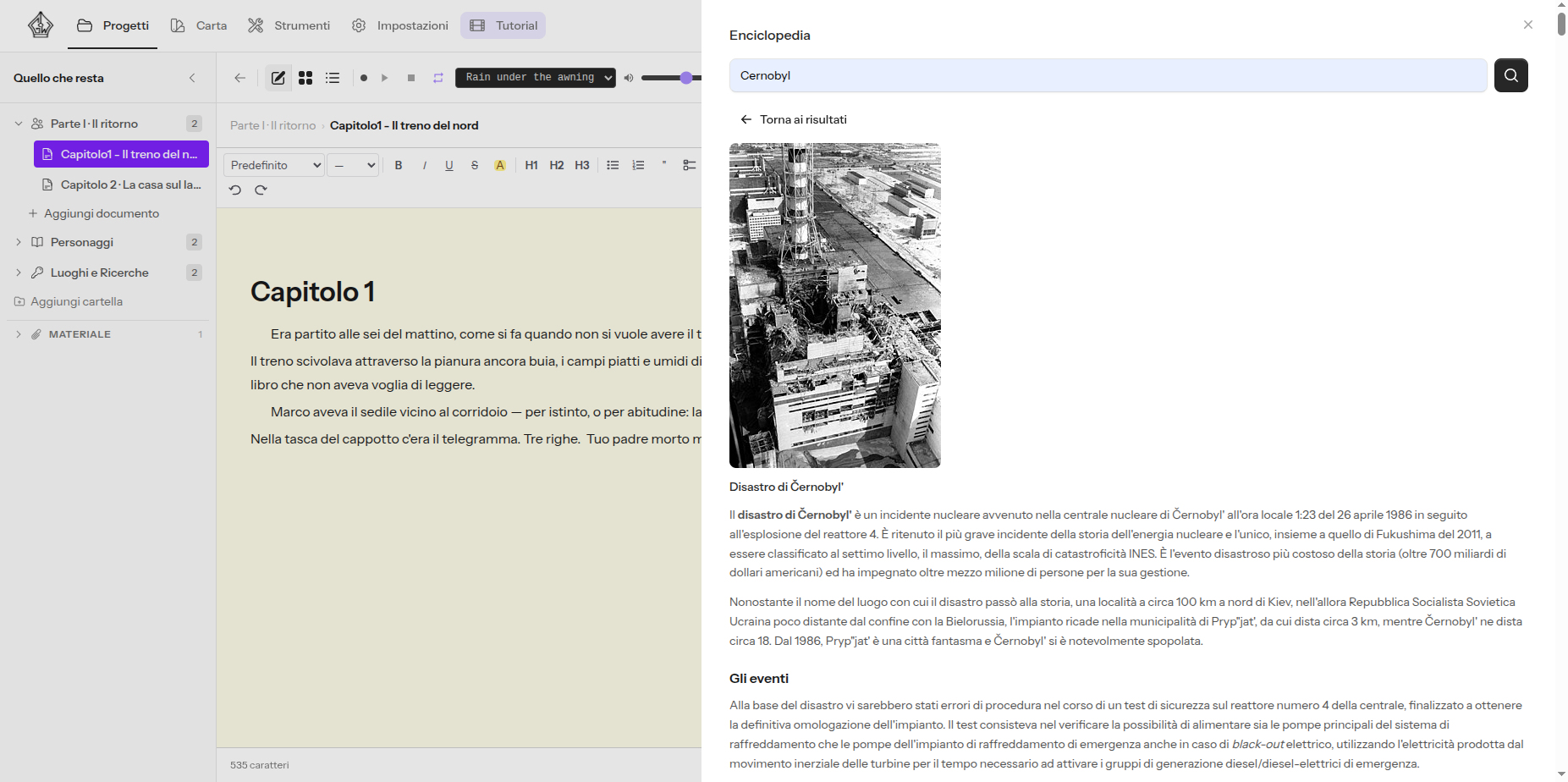Viewport: 1568px width, 782px height.
Task: Click the 535 caratteri status text
Action: click(x=260, y=765)
